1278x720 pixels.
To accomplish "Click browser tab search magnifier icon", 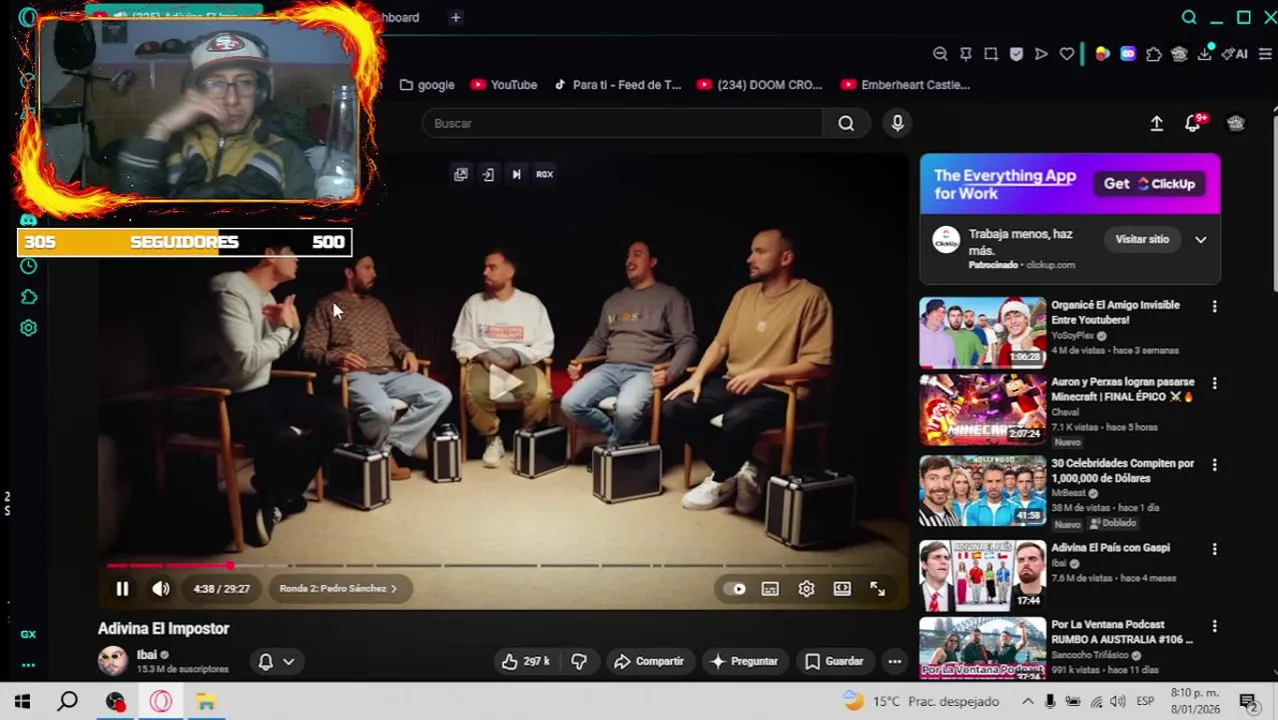I will click(1189, 17).
